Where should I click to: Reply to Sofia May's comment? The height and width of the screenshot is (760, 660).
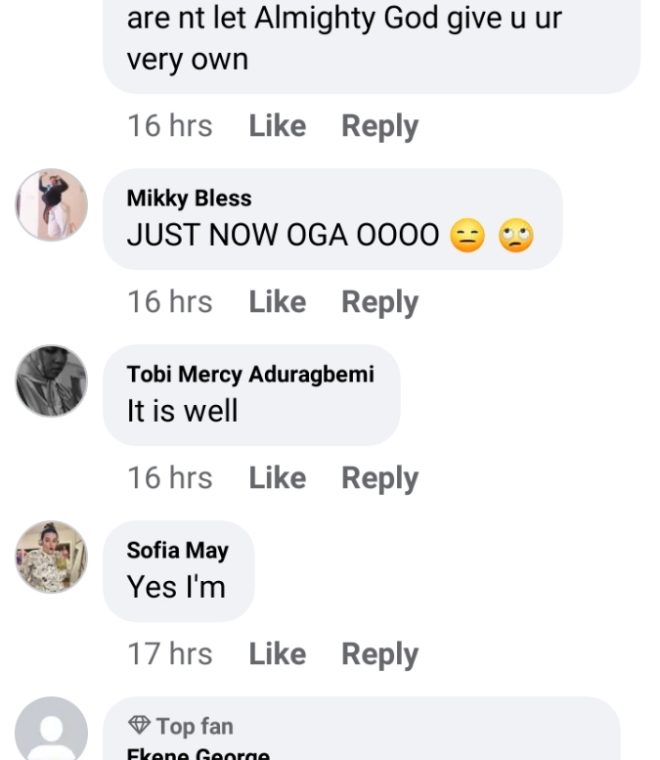coord(379,654)
